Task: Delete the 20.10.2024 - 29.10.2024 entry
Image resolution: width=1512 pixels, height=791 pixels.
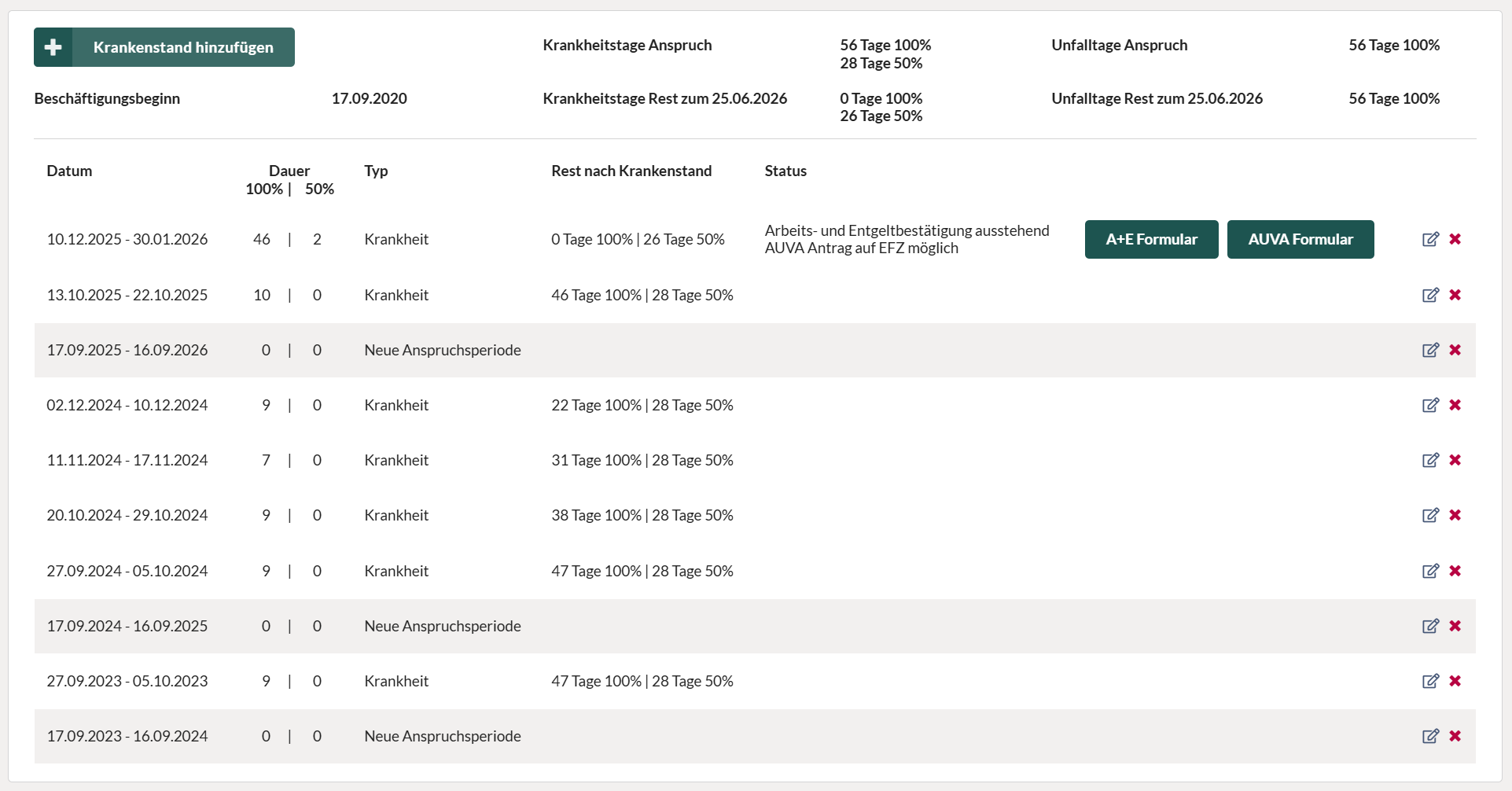Action: pyautogui.click(x=1455, y=515)
